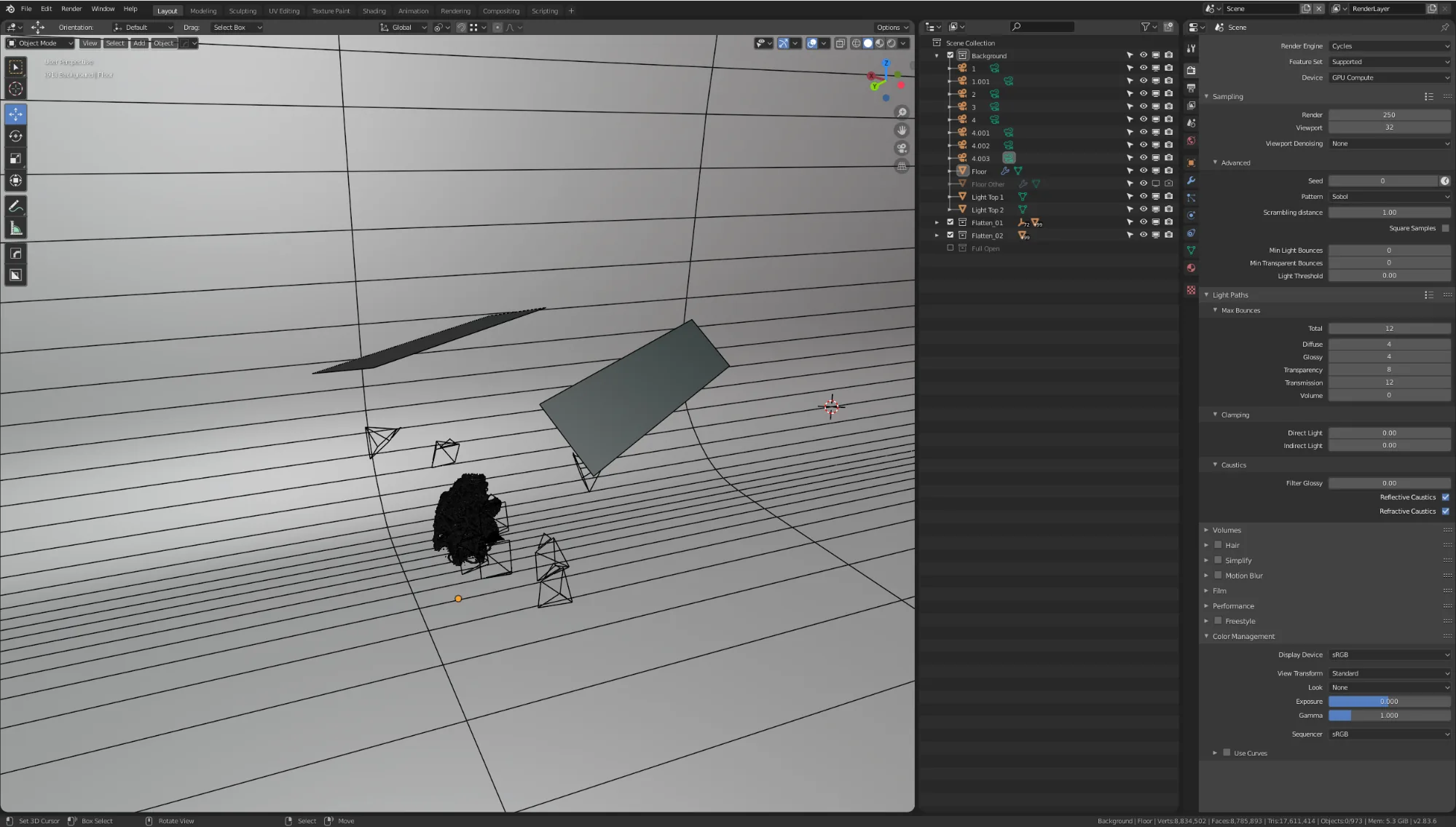Switch perspective/orthographic grid icon
1456x827 pixels.
click(x=902, y=166)
